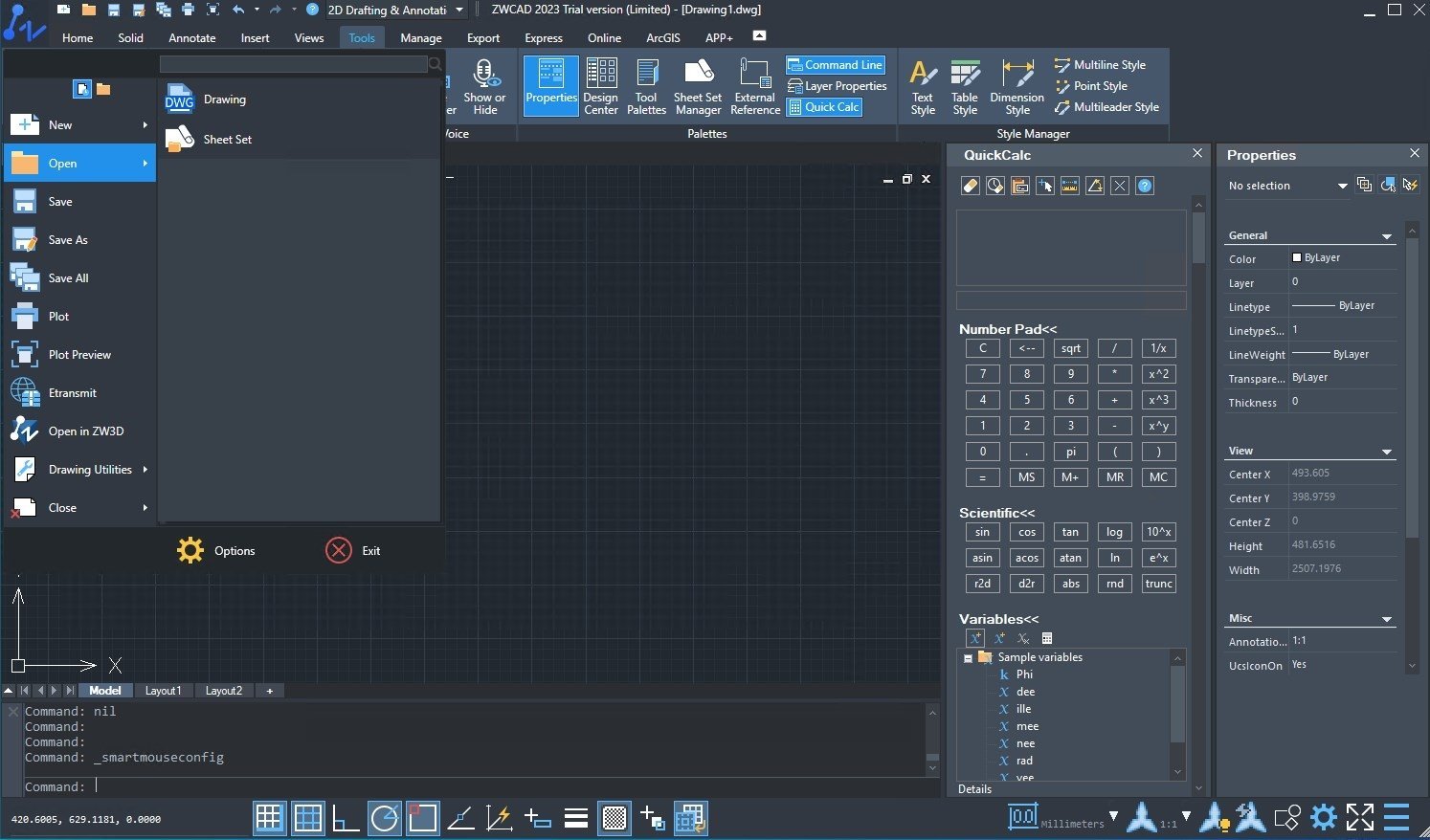Image resolution: width=1430 pixels, height=840 pixels.
Task: Collapse the General properties section
Action: 1387,236
